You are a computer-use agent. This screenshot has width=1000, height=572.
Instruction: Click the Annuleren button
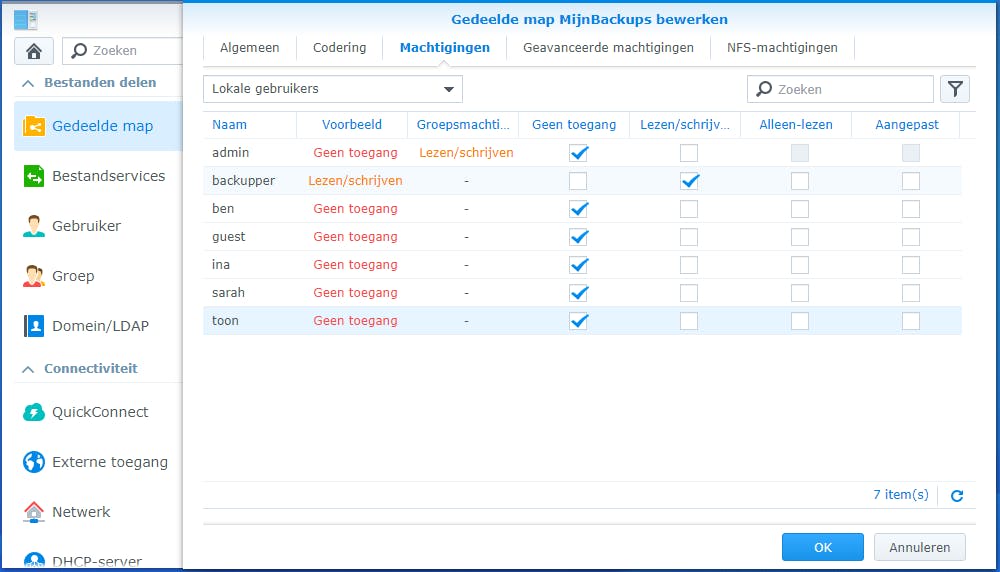[x=919, y=547]
